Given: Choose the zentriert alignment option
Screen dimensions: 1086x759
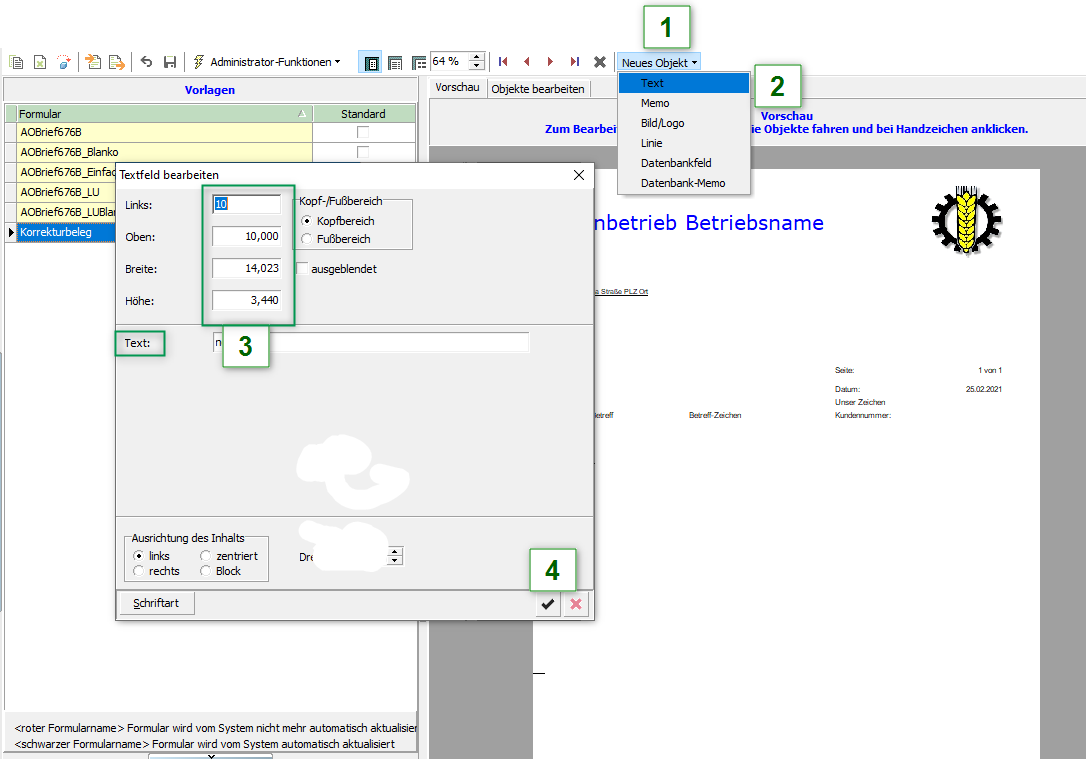Looking at the screenshot, I should point(206,556).
